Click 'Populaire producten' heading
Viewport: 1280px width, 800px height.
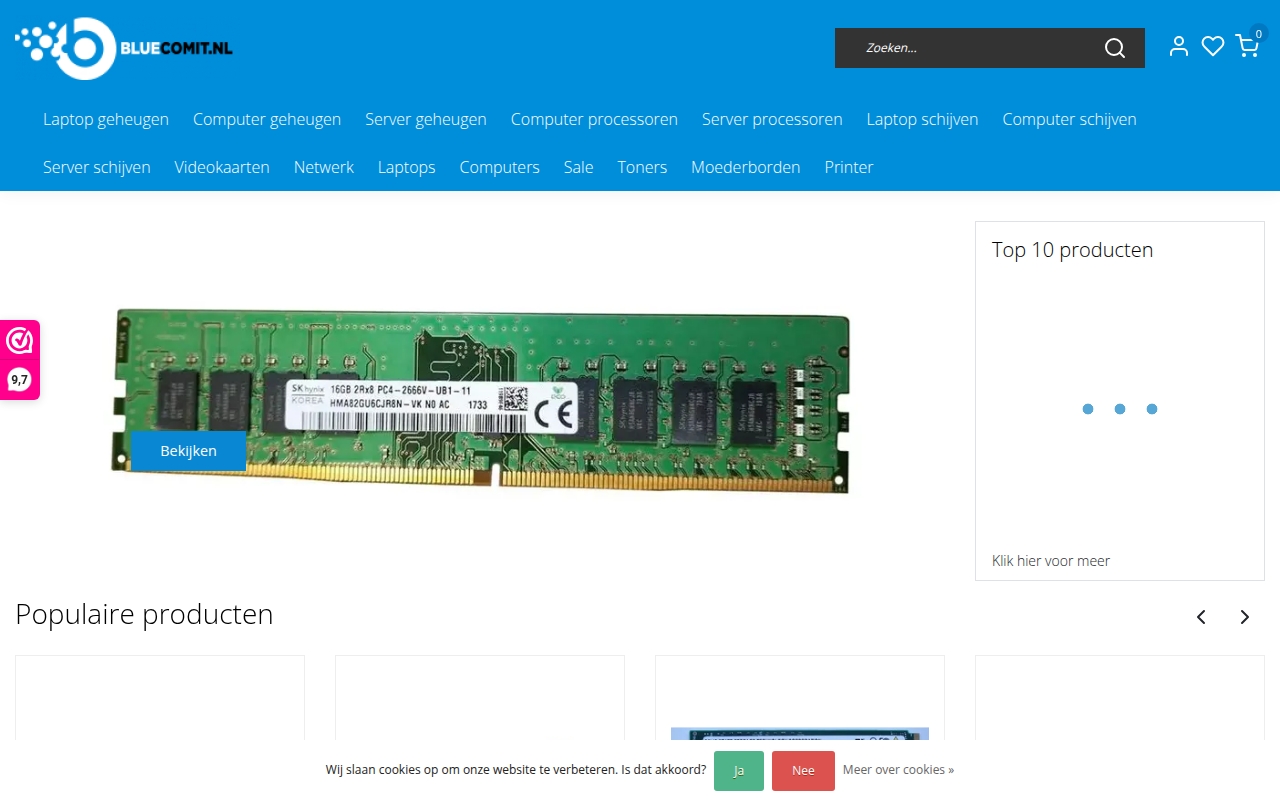pos(144,614)
